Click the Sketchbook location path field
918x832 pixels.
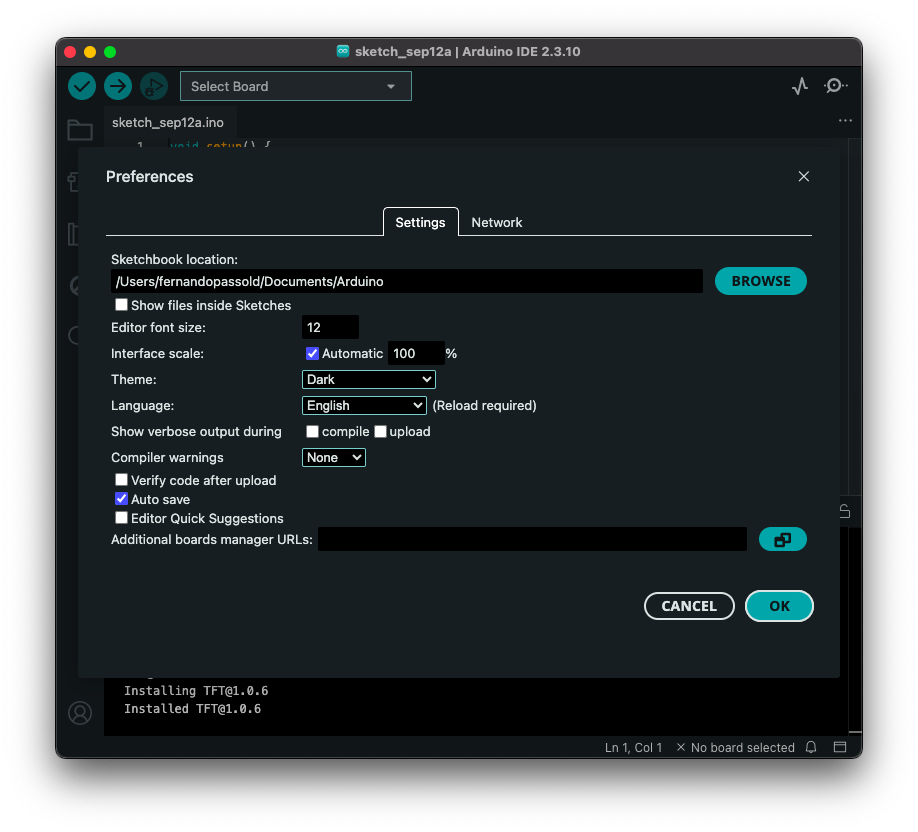click(407, 281)
